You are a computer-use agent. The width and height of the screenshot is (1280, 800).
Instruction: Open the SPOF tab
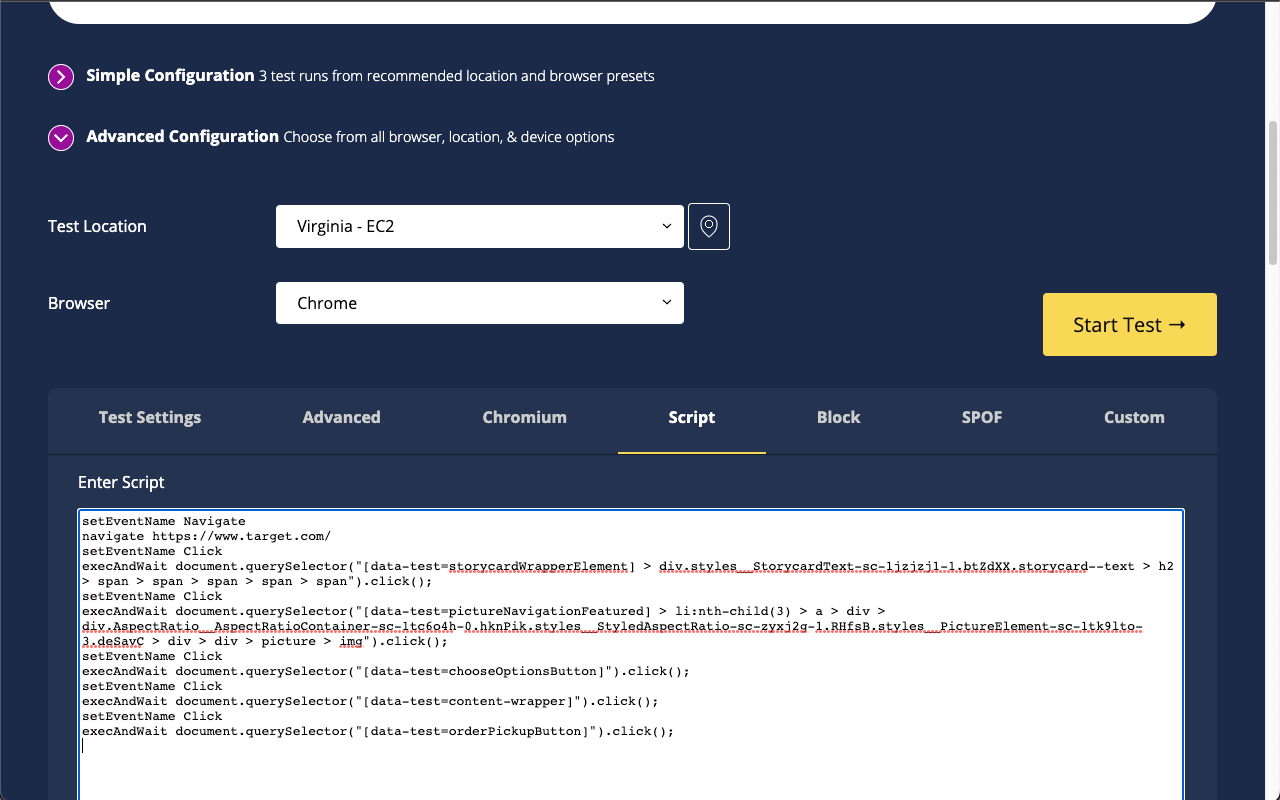(x=981, y=417)
